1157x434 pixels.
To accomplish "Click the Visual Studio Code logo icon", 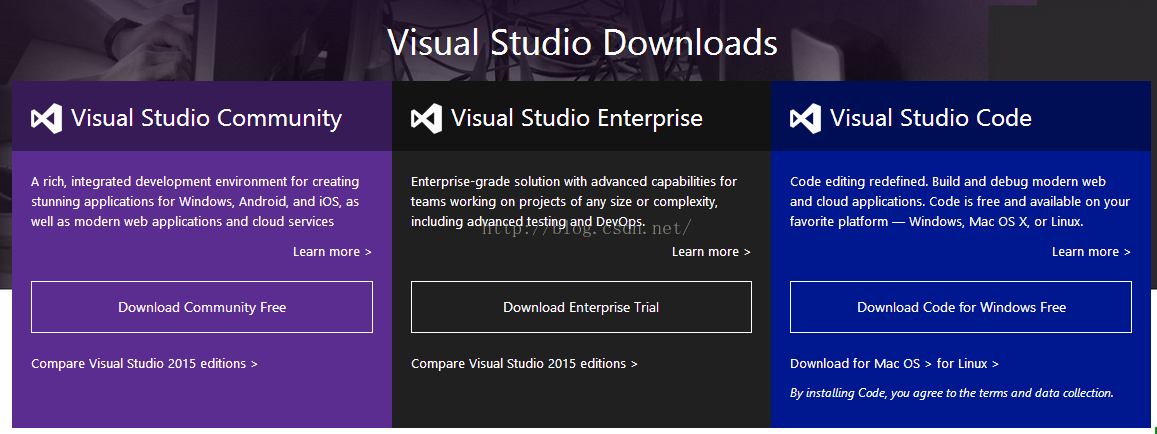I will [x=805, y=118].
